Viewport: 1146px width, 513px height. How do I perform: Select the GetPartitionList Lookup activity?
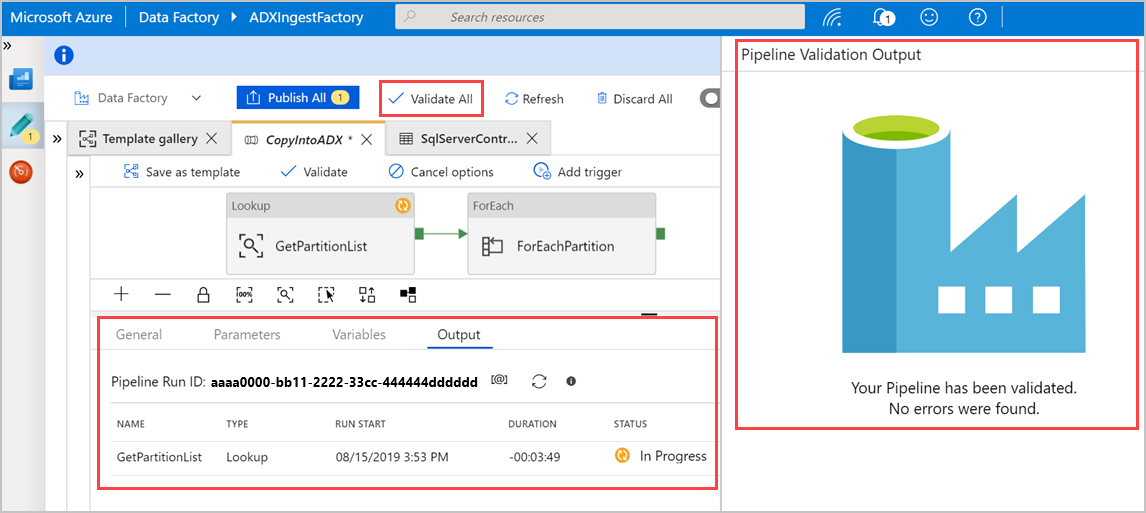pos(320,234)
